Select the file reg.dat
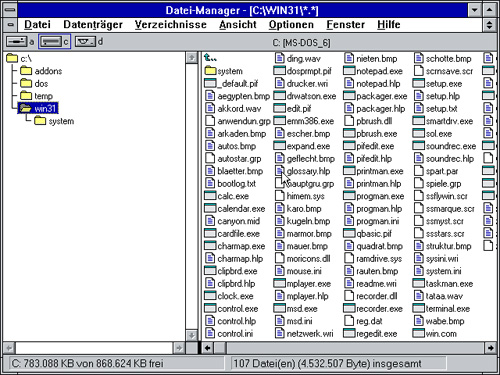This screenshot has height=375, width=500. [364, 321]
